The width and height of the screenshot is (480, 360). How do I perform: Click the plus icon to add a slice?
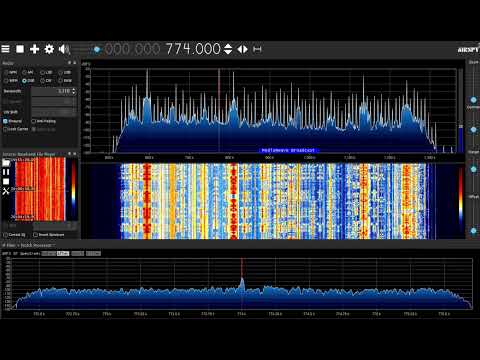coord(34,49)
